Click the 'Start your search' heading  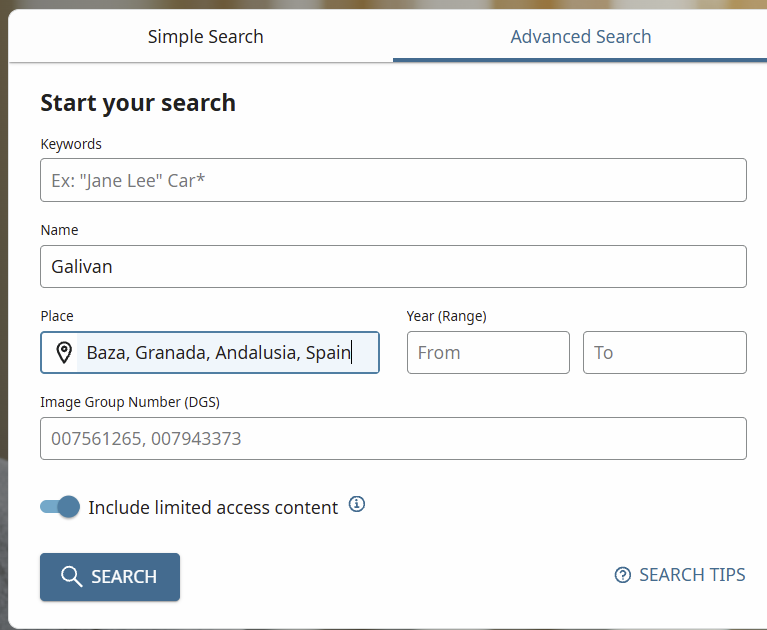pyautogui.click(x=138, y=103)
